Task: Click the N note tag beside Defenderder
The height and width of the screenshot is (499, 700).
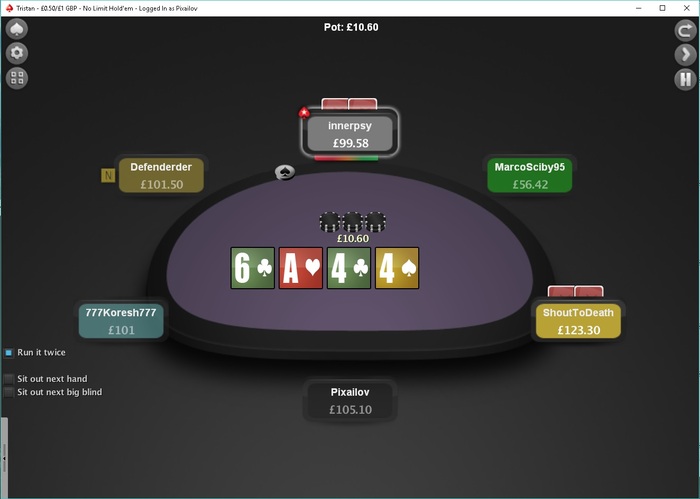Action: (x=108, y=175)
